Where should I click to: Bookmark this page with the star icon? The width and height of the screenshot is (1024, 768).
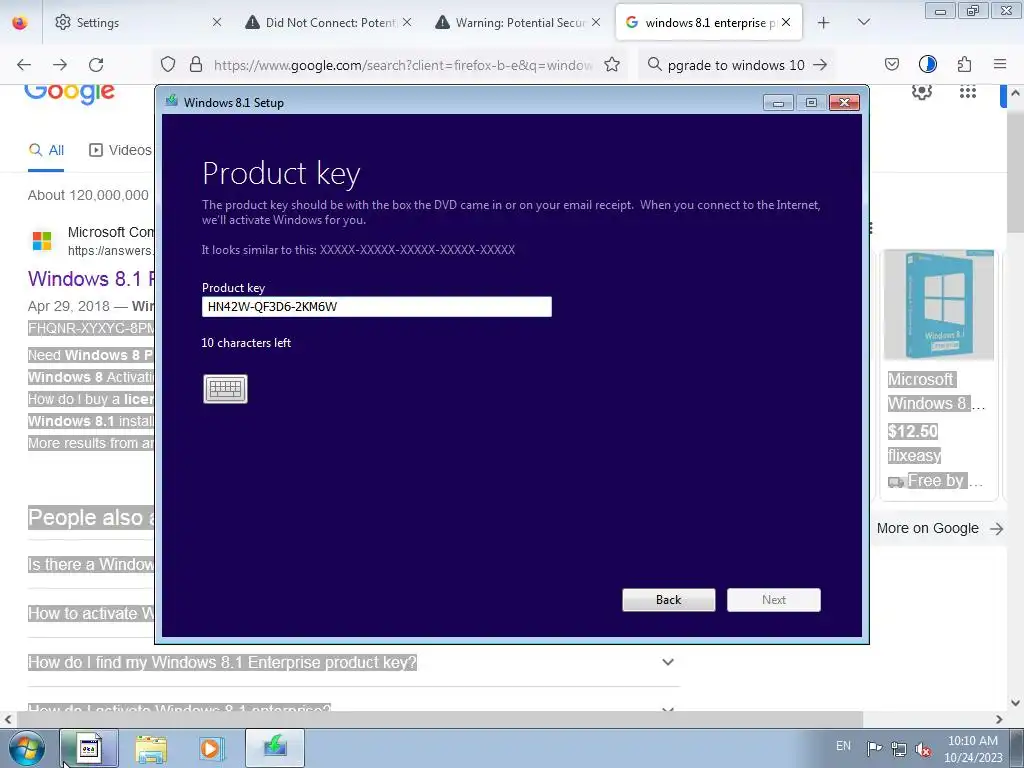pos(612,65)
